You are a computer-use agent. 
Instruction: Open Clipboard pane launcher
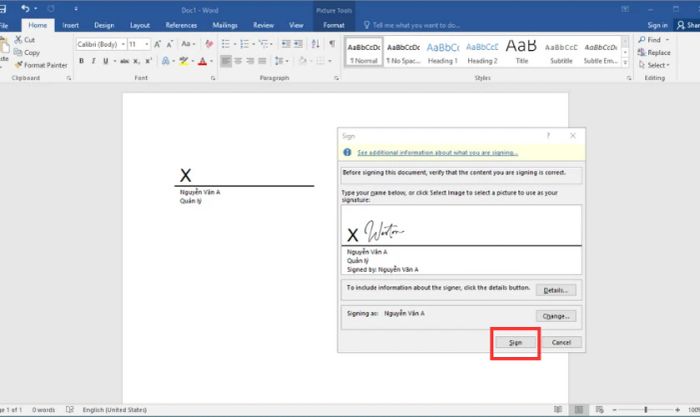[x=69, y=78]
